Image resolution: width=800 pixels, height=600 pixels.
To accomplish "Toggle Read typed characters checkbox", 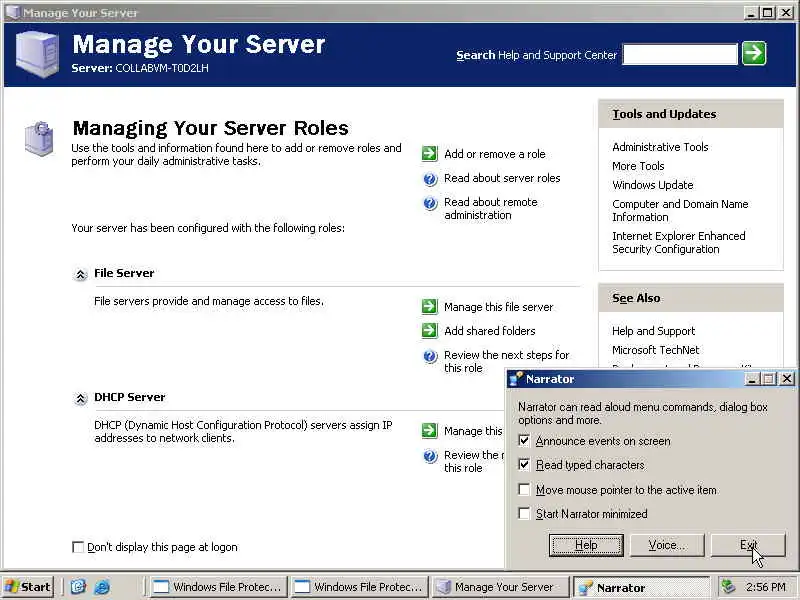I will [524, 464].
